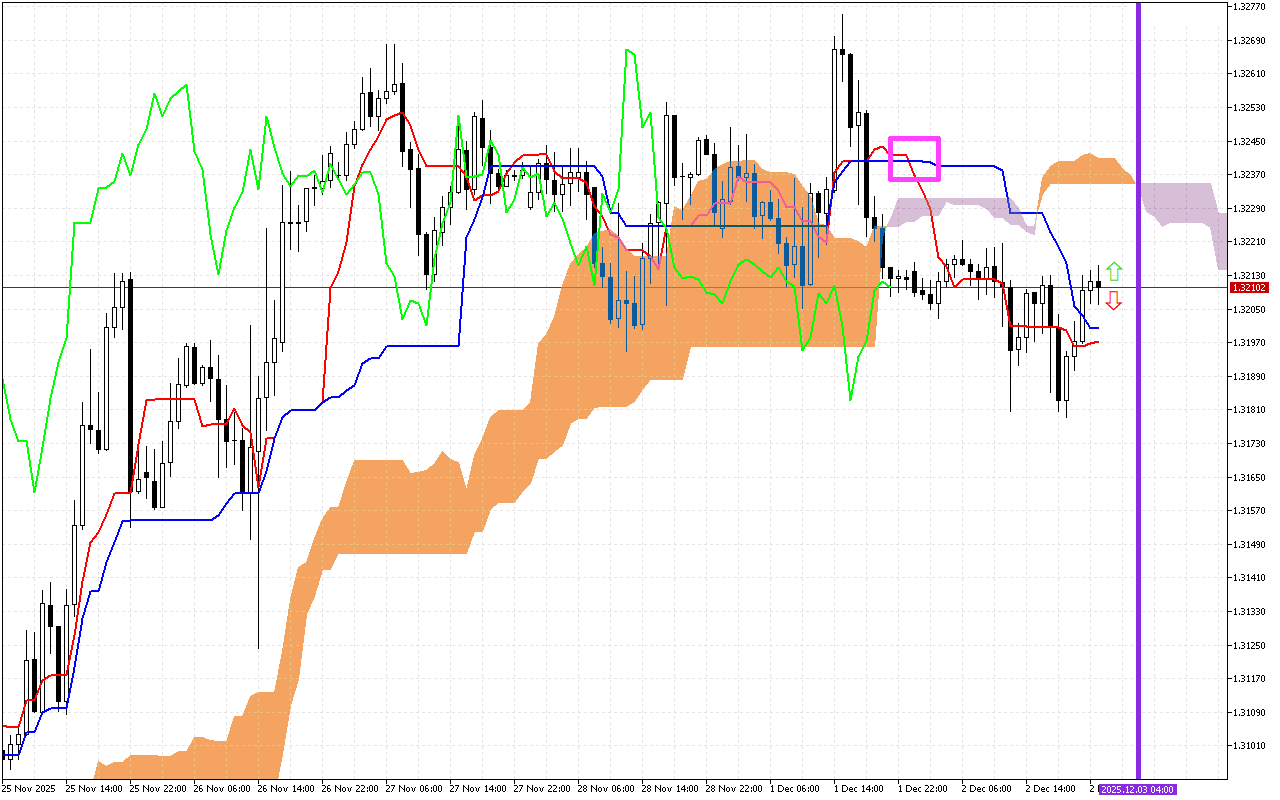The width and height of the screenshot is (1280, 800).
Task: Select the green up arrow signal icon
Action: coord(1115,270)
